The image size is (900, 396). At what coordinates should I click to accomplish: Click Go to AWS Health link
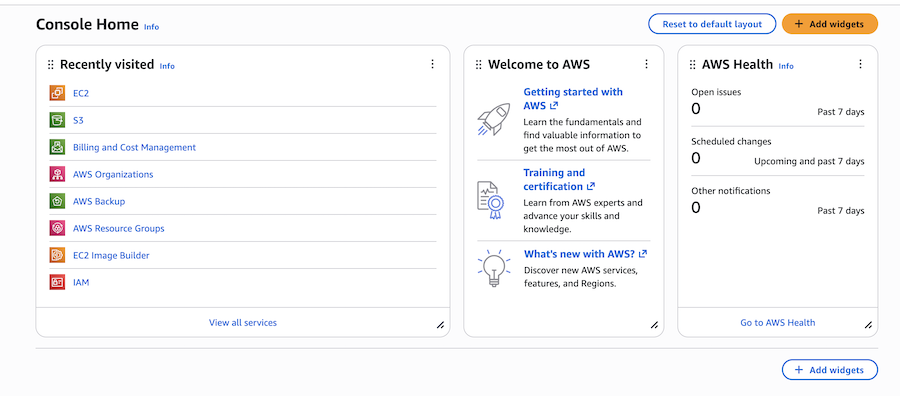click(x=778, y=323)
